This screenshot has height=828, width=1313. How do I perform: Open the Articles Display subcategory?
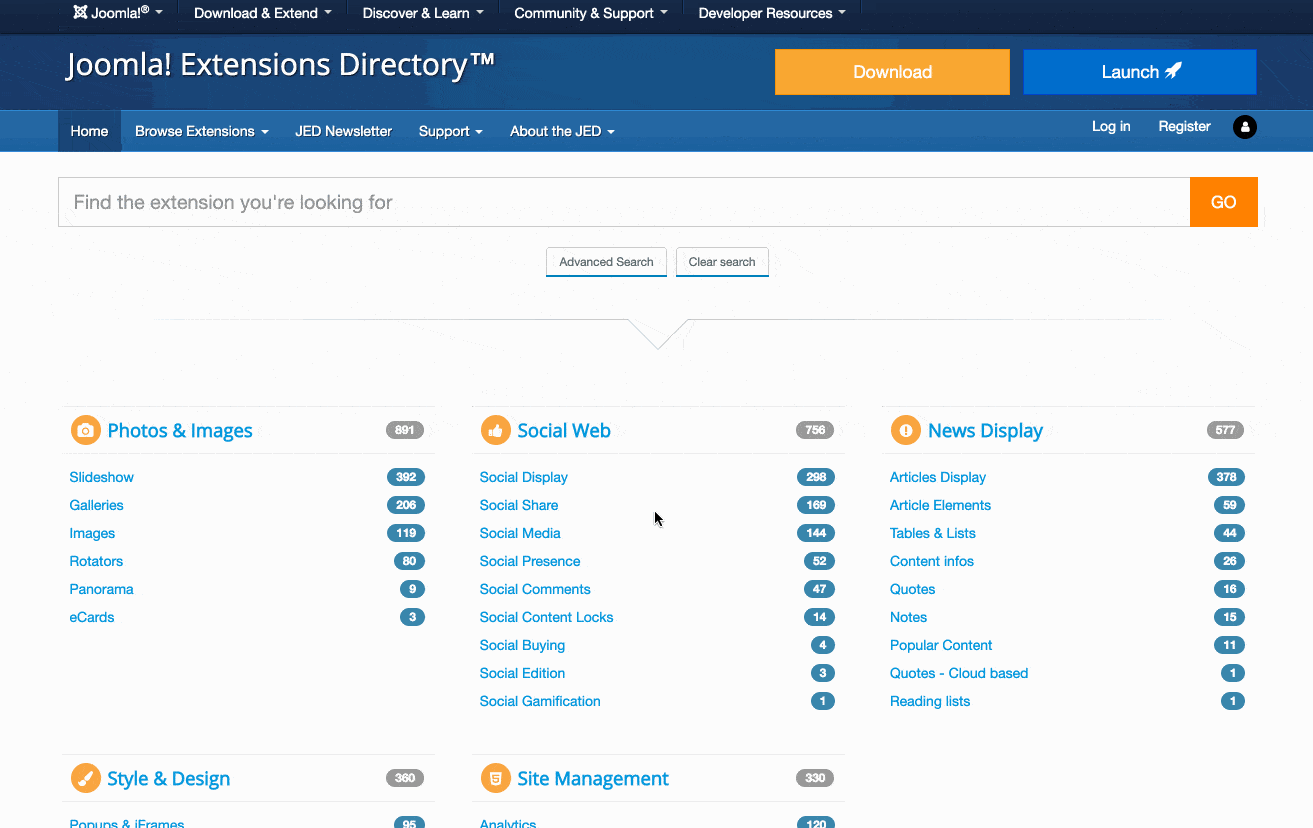point(938,477)
